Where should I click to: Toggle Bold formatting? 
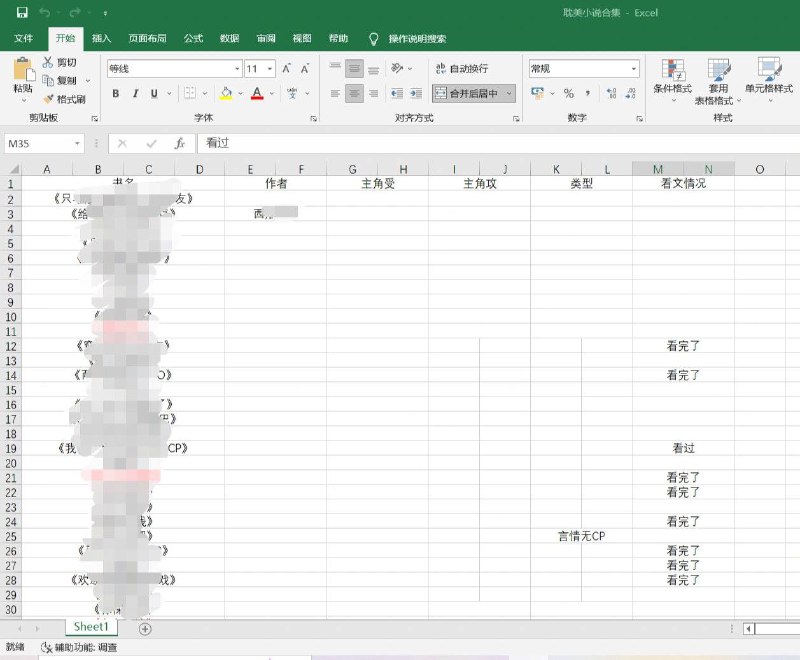116,92
